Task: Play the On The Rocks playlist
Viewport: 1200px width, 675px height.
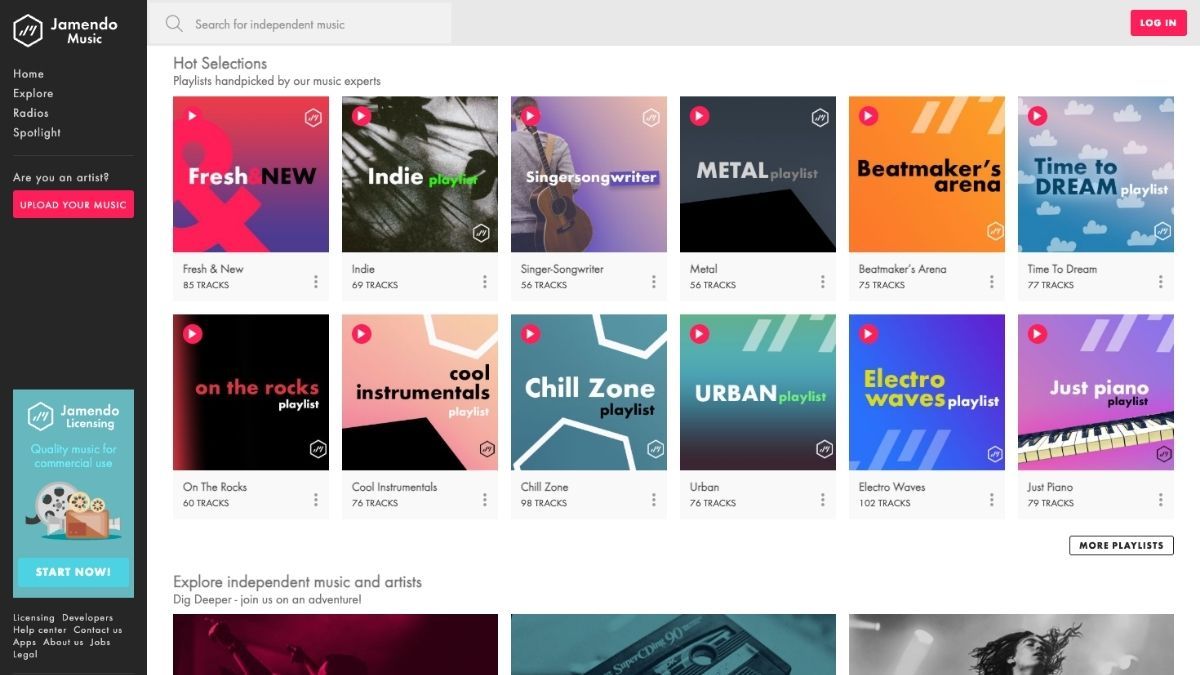Action: pyautogui.click(x=192, y=334)
